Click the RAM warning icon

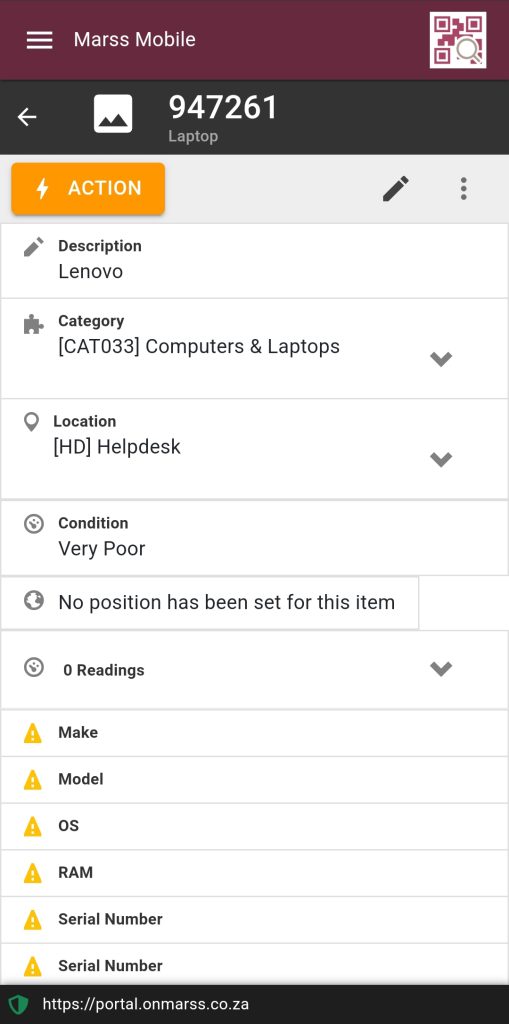point(32,873)
